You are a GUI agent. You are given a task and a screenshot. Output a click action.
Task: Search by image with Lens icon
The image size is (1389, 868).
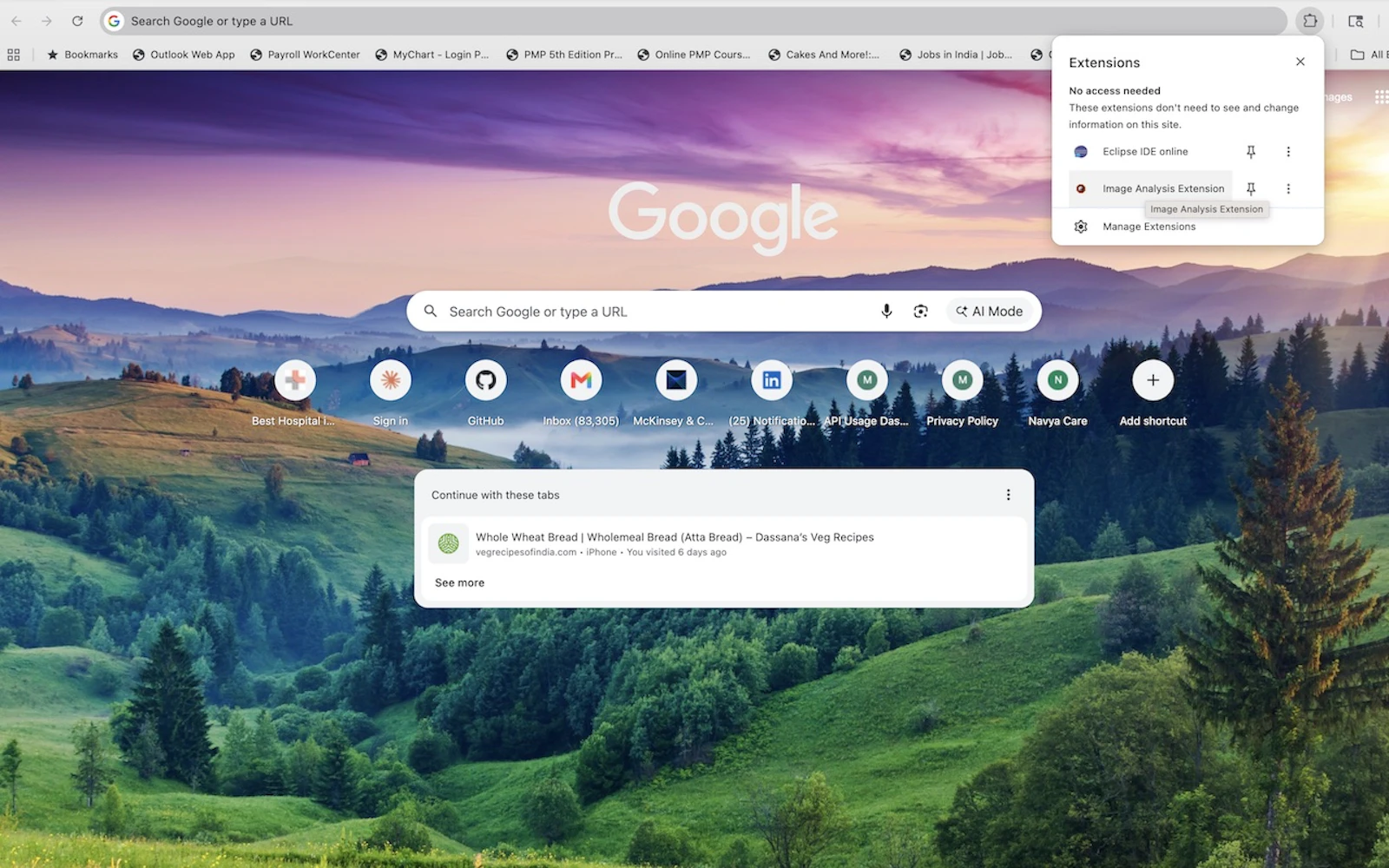921,312
